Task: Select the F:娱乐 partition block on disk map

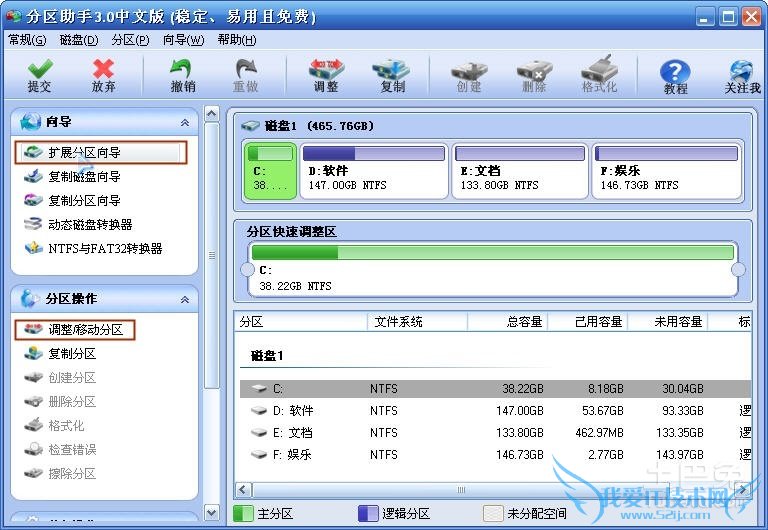Action: point(667,171)
